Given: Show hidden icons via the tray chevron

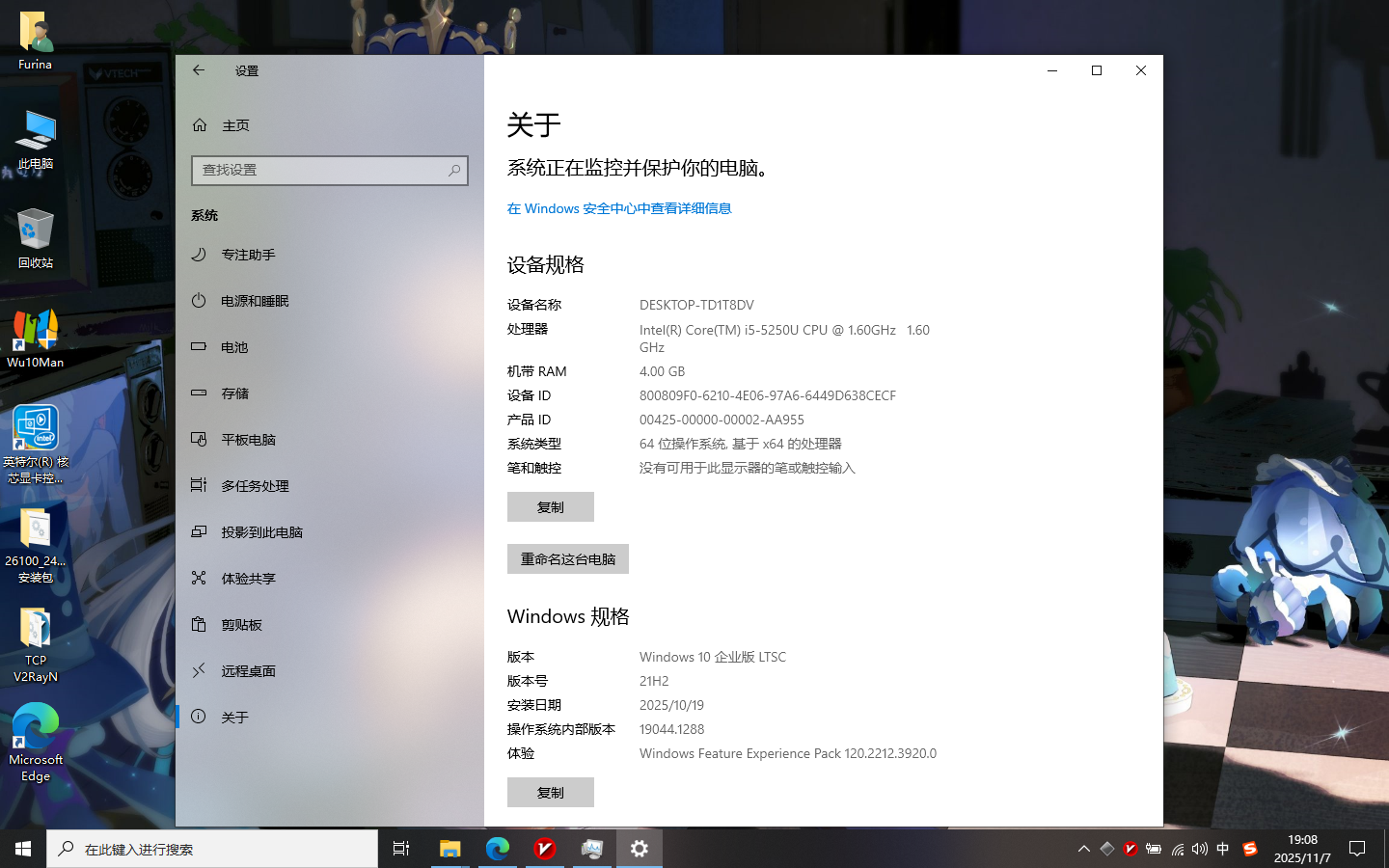Looking at the screenshot, I should point(1083,849).
